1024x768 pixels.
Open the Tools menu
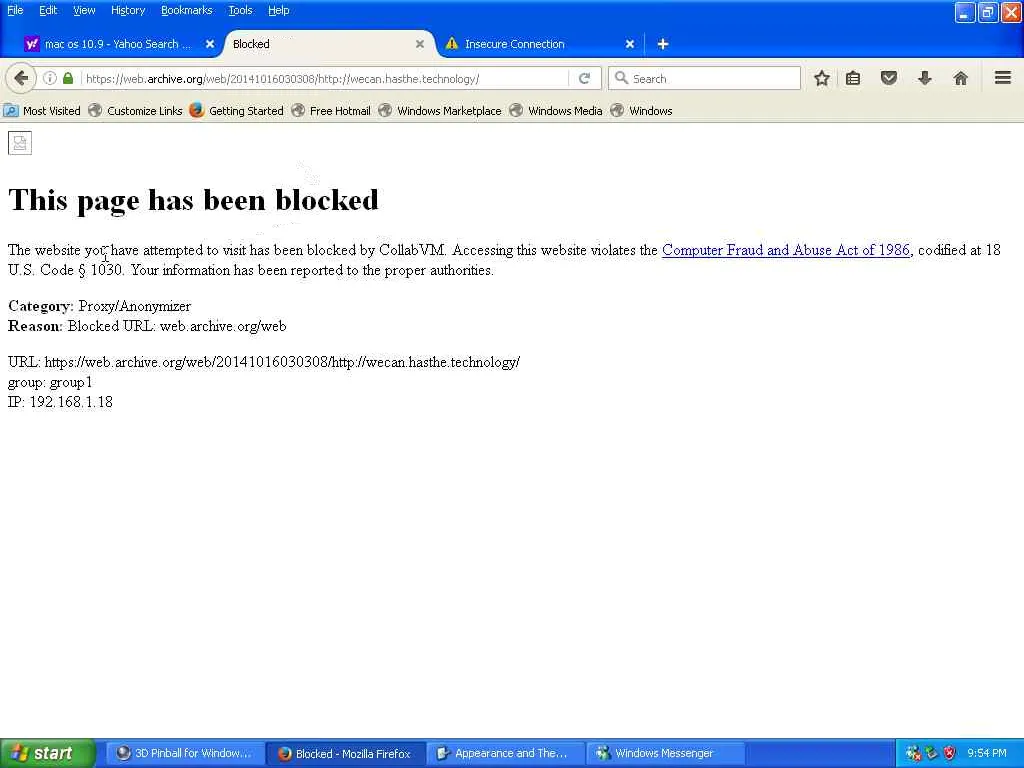pos(240,10)
